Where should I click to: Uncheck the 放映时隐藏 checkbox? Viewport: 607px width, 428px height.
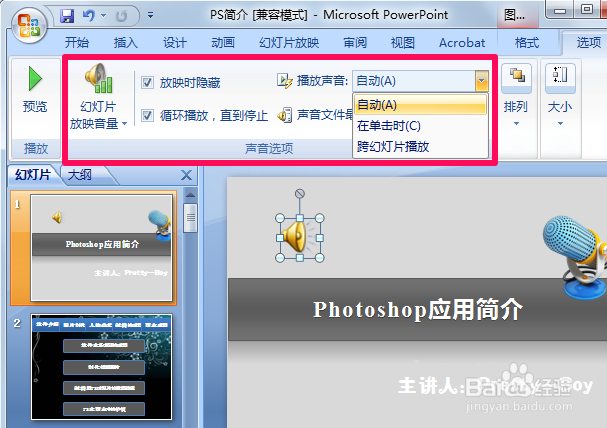147,82
